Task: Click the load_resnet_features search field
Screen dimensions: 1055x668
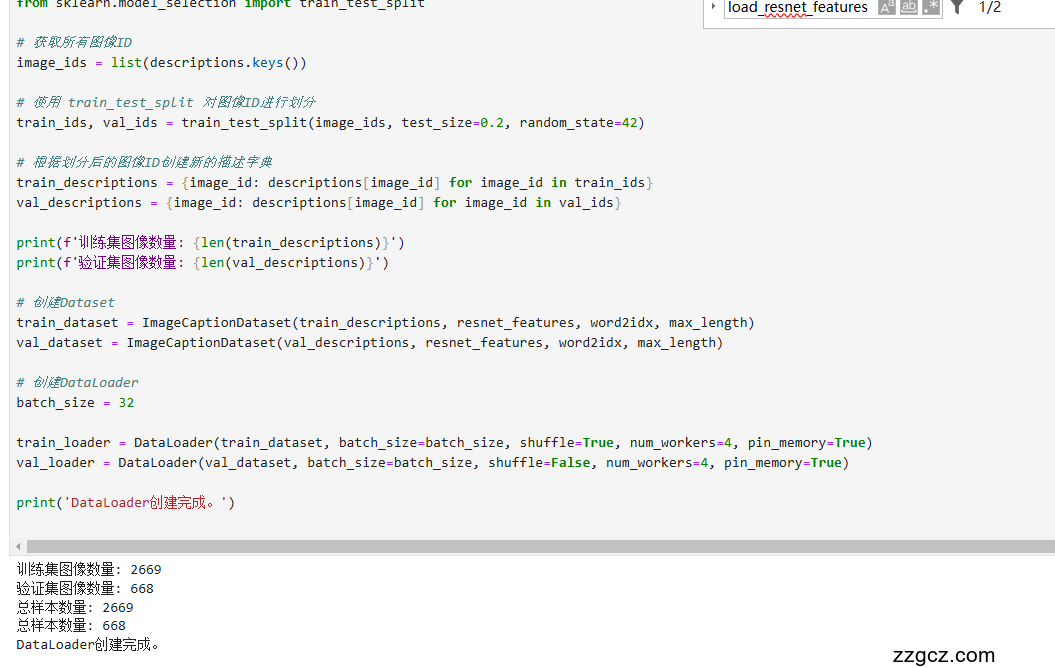Action: pos(797,8)
